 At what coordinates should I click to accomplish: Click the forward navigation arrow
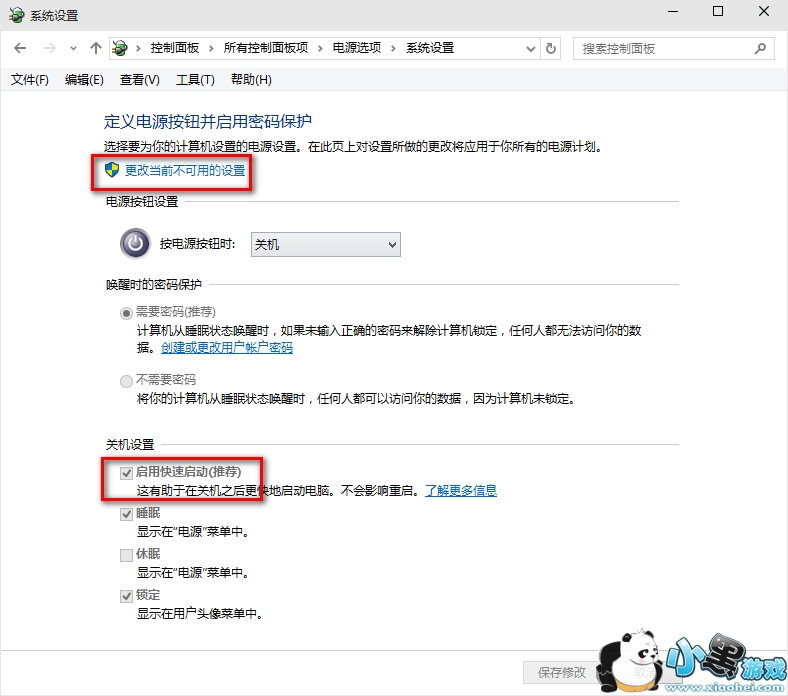coord(49,48)
